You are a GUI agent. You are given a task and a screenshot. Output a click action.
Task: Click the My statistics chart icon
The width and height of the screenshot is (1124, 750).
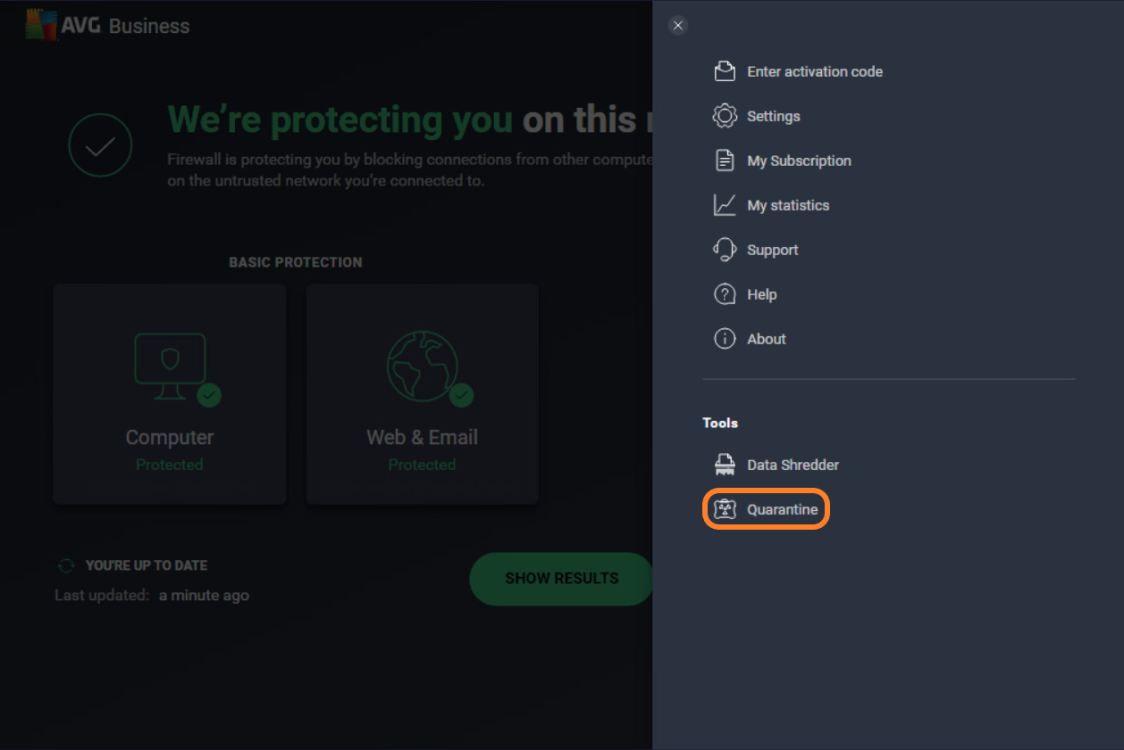click(x=724, y=204)
